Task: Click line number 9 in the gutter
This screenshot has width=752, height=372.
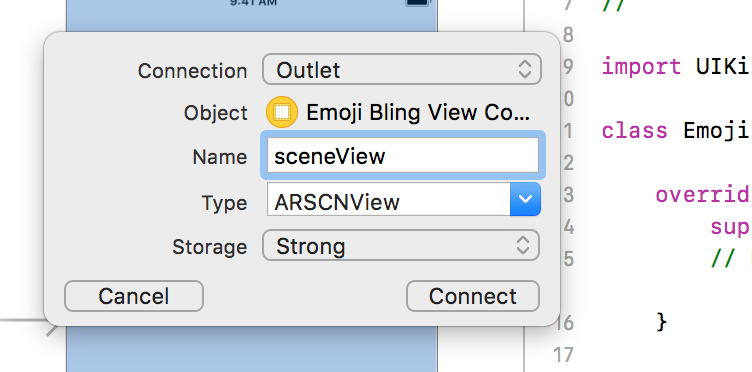Action: (x=567, y=67)
